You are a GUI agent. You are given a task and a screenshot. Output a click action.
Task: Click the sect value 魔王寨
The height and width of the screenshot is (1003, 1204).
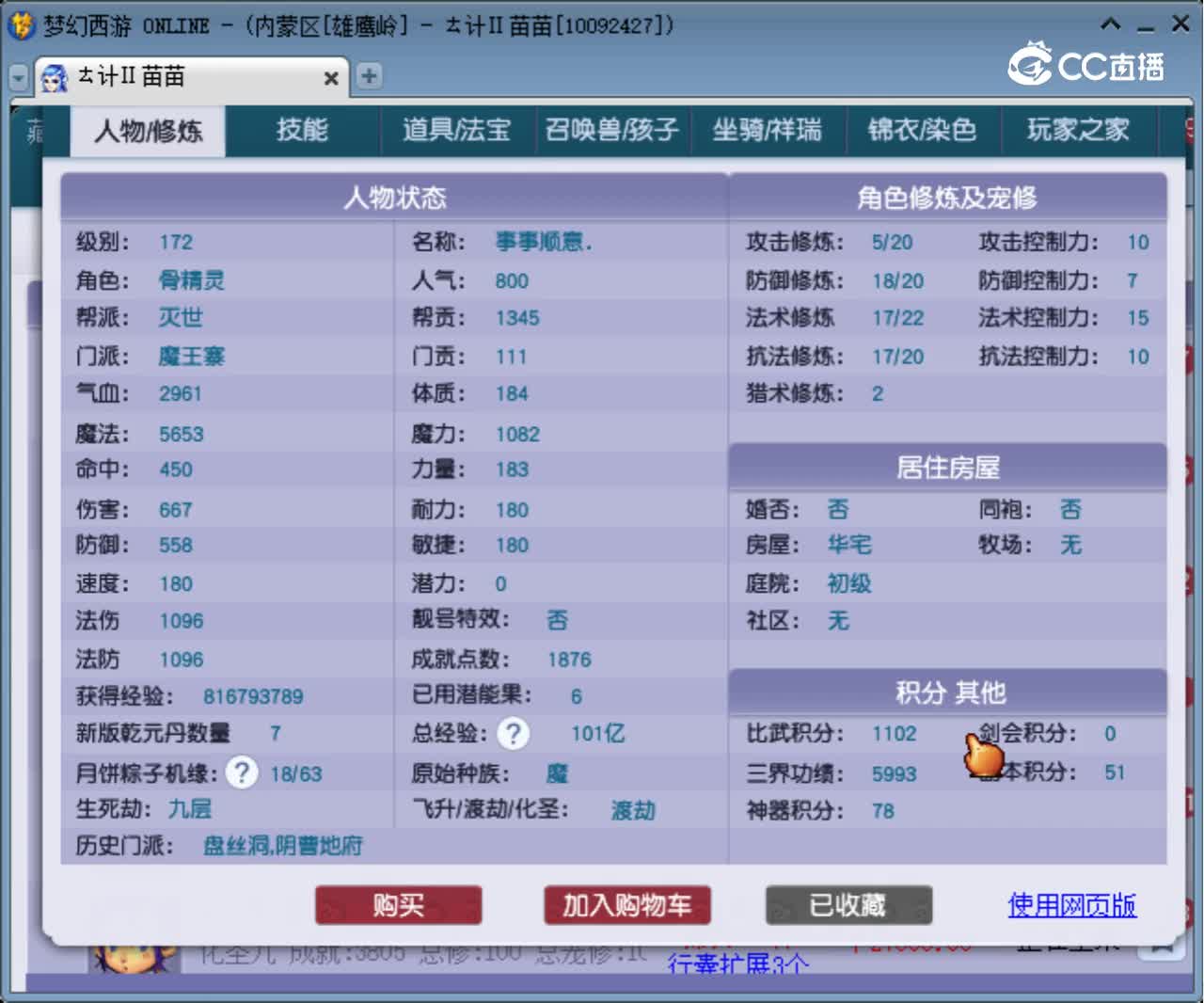click(192, 357)
